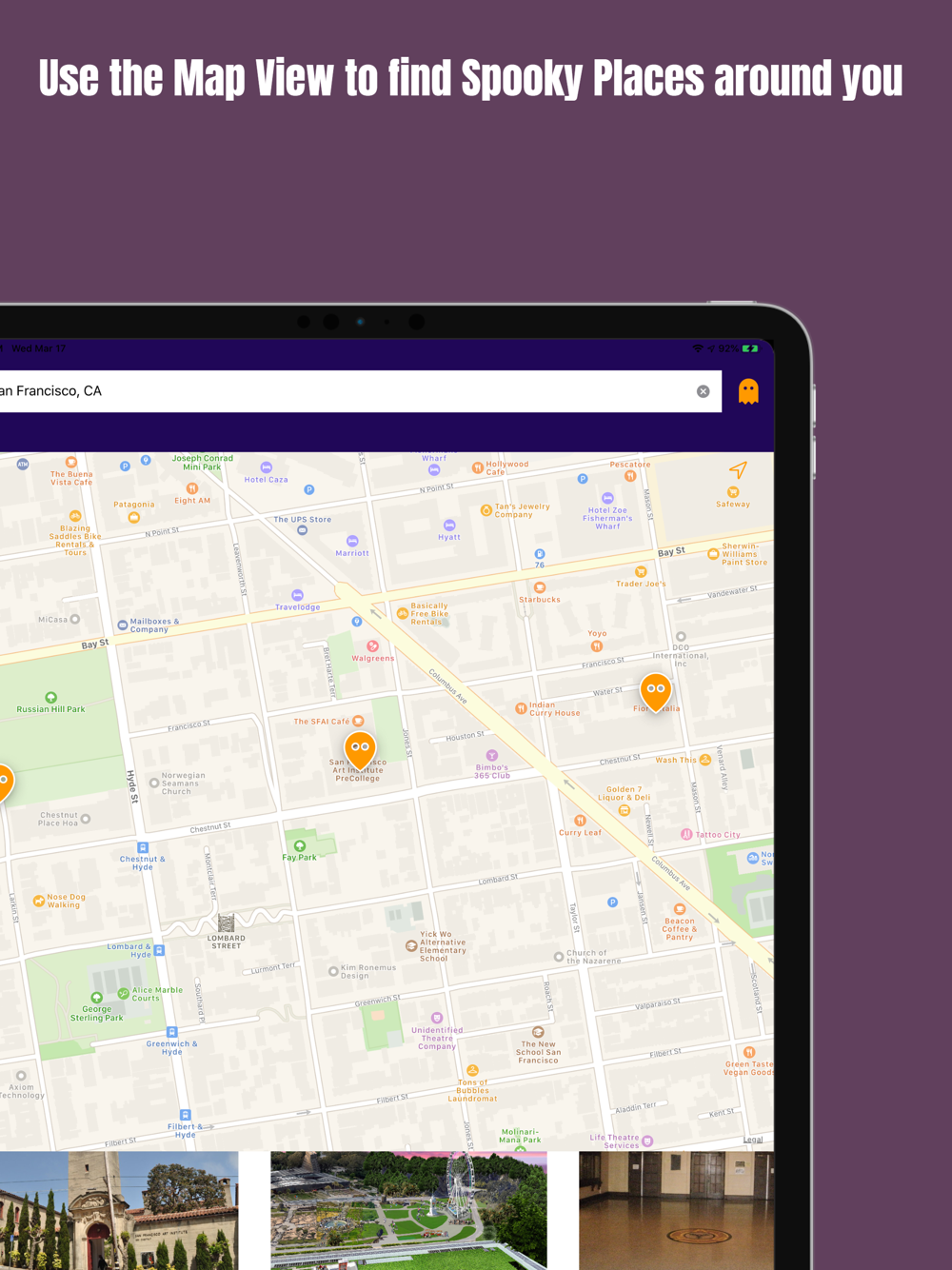Tap the Wash This laundry marker
Image resolution: width=952 pixels, height=1270 pixels.
coord(705,760)
